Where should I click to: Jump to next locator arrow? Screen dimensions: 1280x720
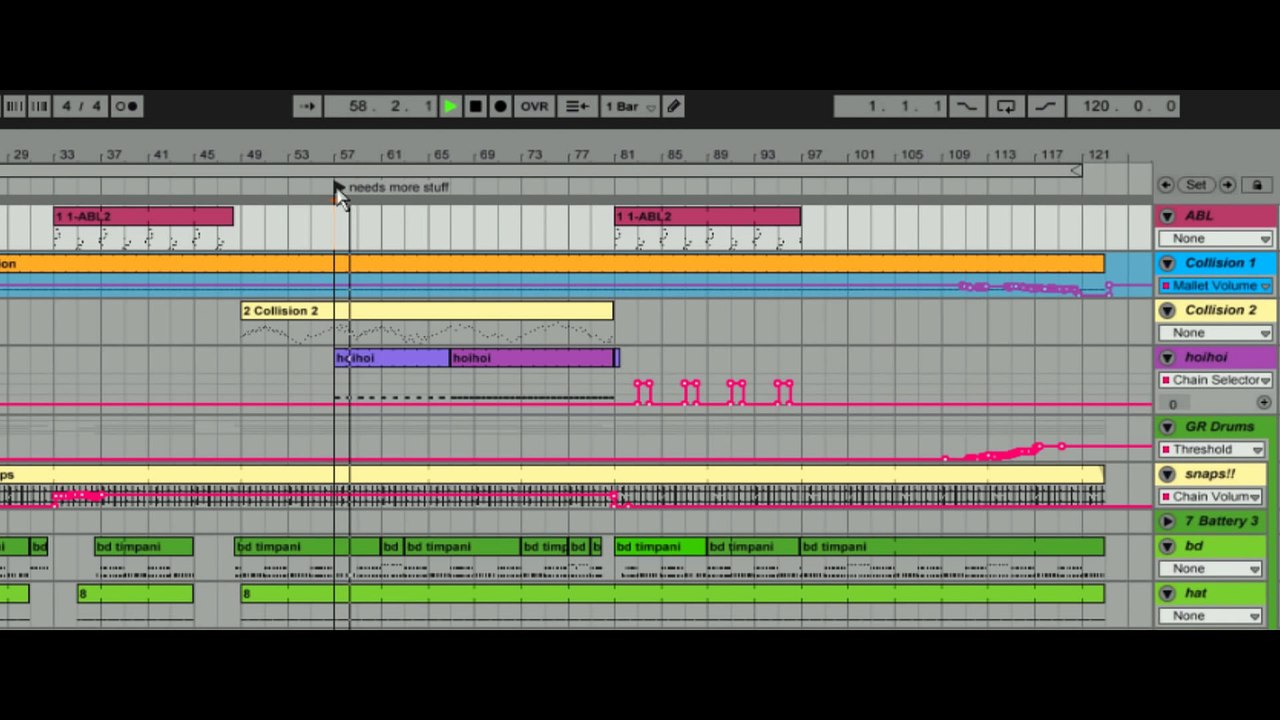click(1228, 185)
